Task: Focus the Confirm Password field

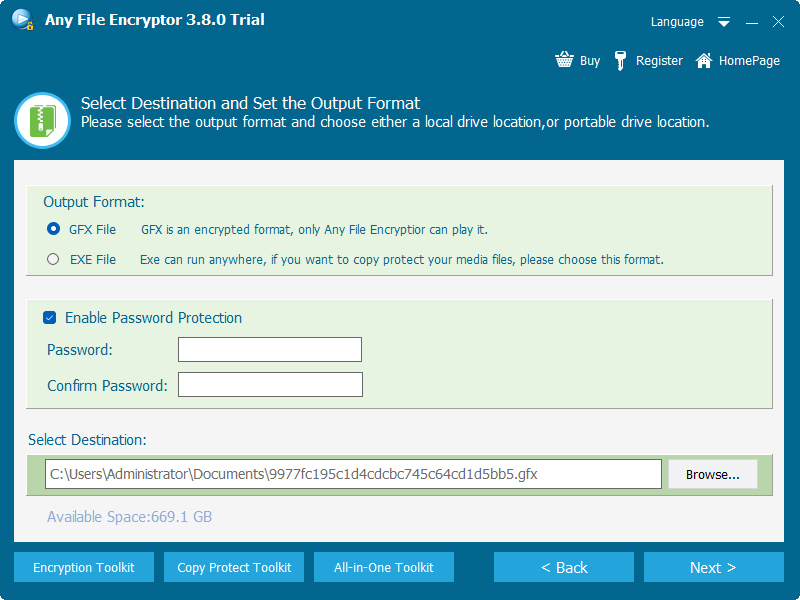Action: (x=270, y=385)
